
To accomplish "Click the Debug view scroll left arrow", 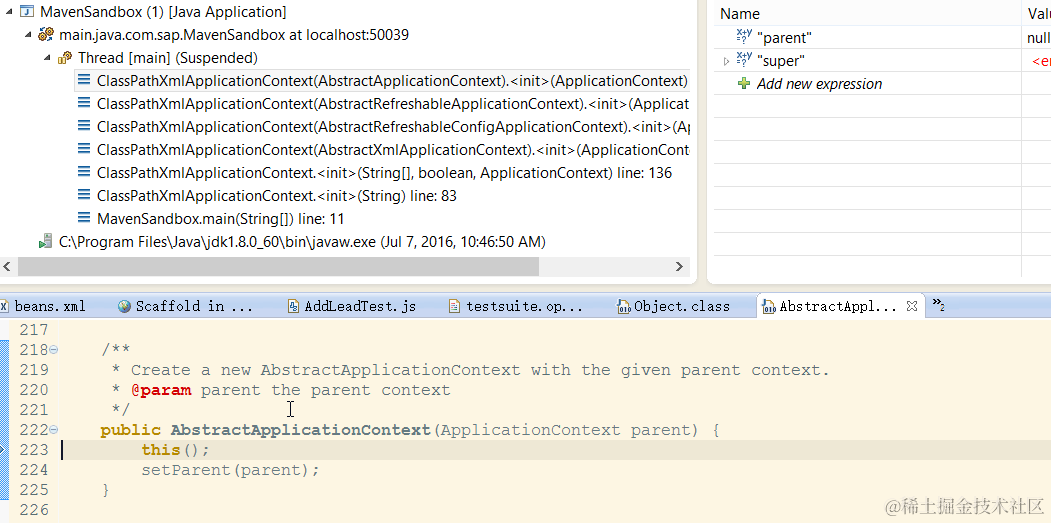I will pyautogui.click(x=7, y=266).
